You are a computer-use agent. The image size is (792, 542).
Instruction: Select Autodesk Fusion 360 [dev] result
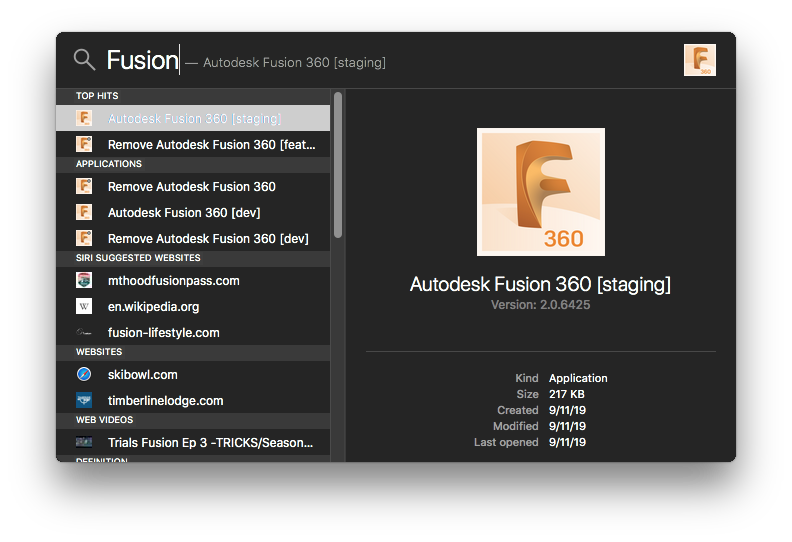pyautogui.click(x=193, y=212)
